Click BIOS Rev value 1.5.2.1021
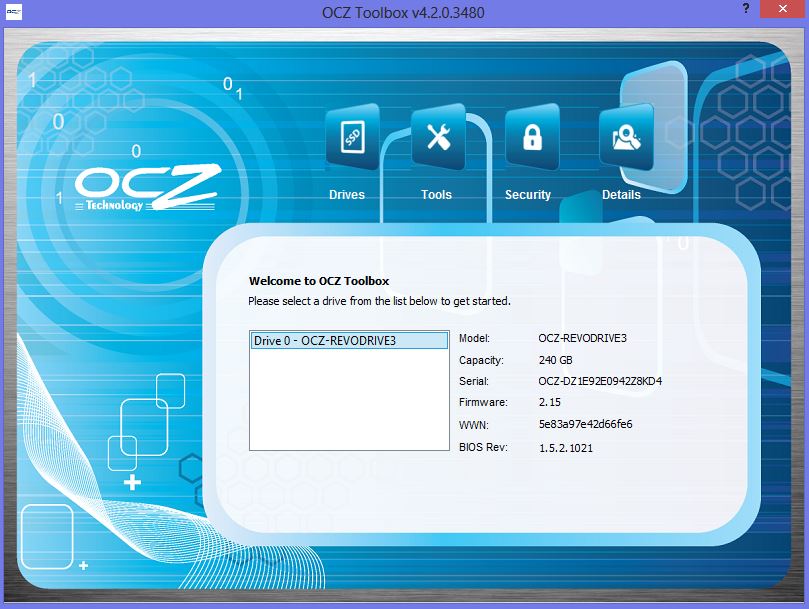 coord(566,447)
